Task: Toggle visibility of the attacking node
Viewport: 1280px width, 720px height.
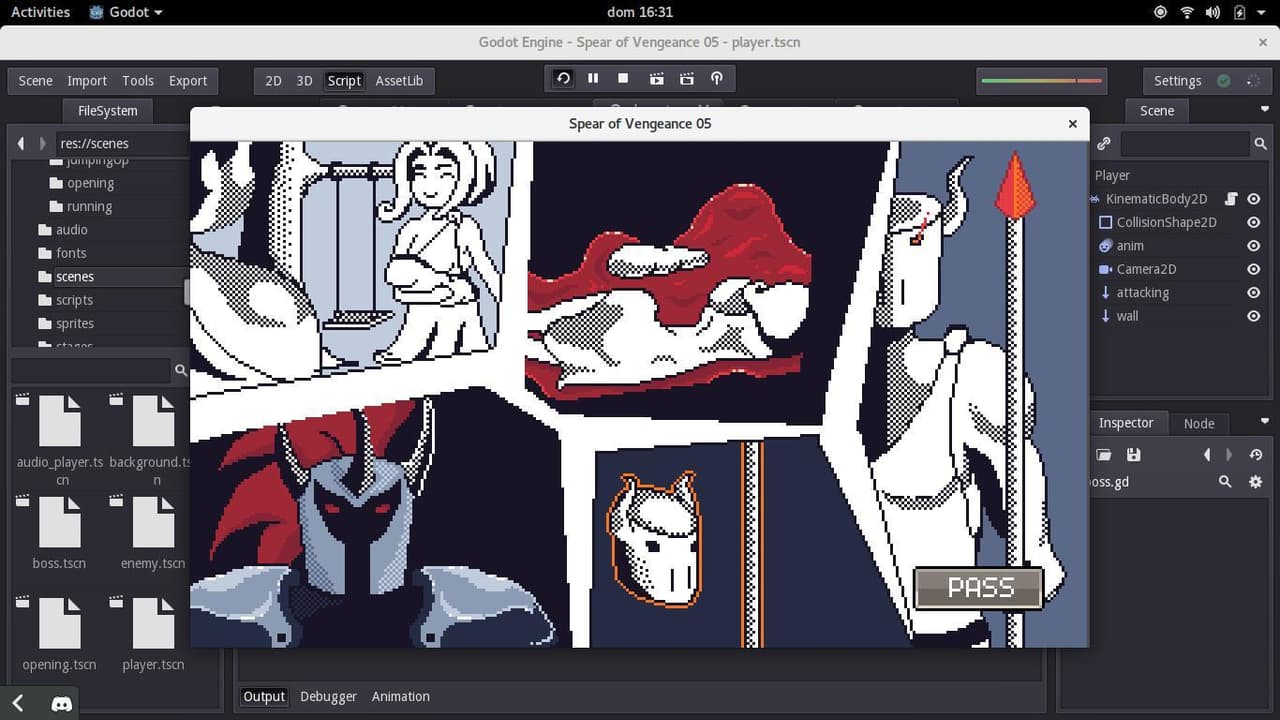Action: point(1253,292)
